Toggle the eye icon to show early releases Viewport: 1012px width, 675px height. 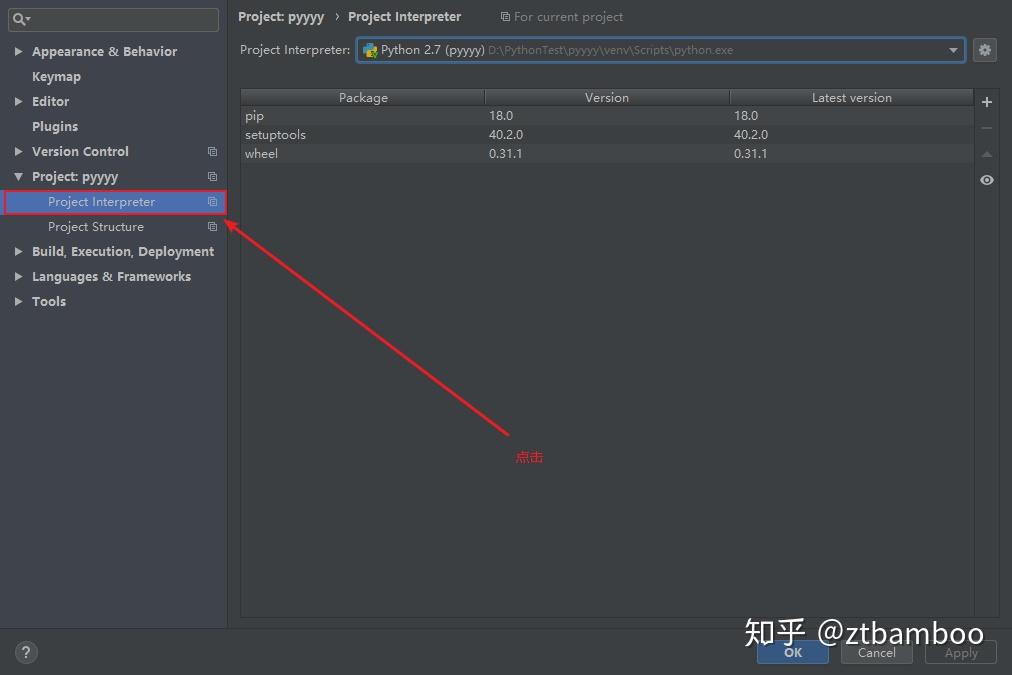[x=986, y=180]
